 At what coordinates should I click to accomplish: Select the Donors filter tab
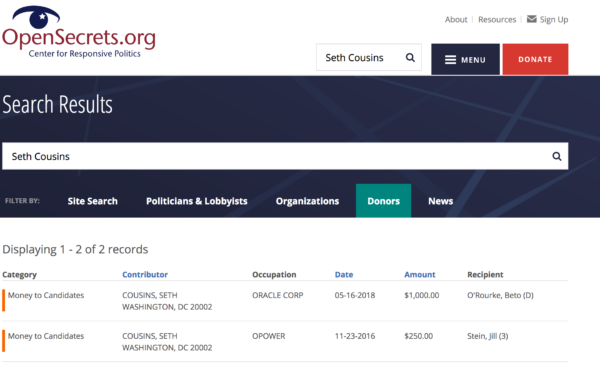click(383, 201)
